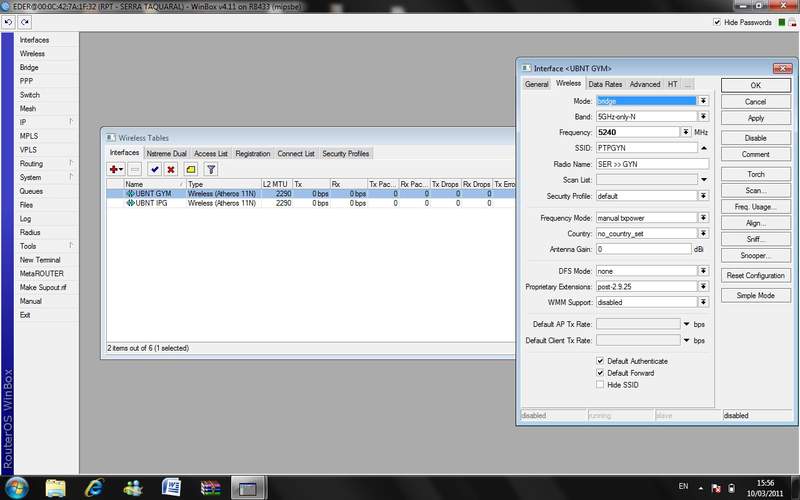Open the Filter funnel button

coord(211,169)
